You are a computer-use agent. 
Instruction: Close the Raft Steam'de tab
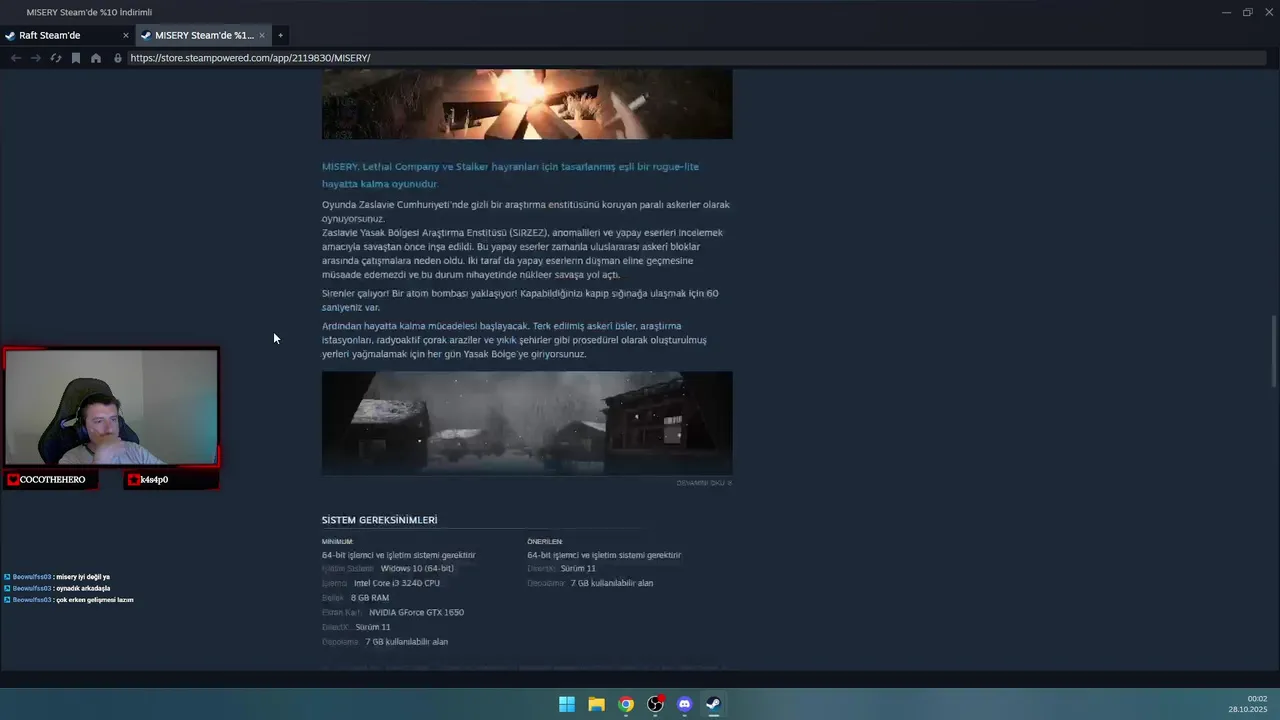(x=126, y=35)
